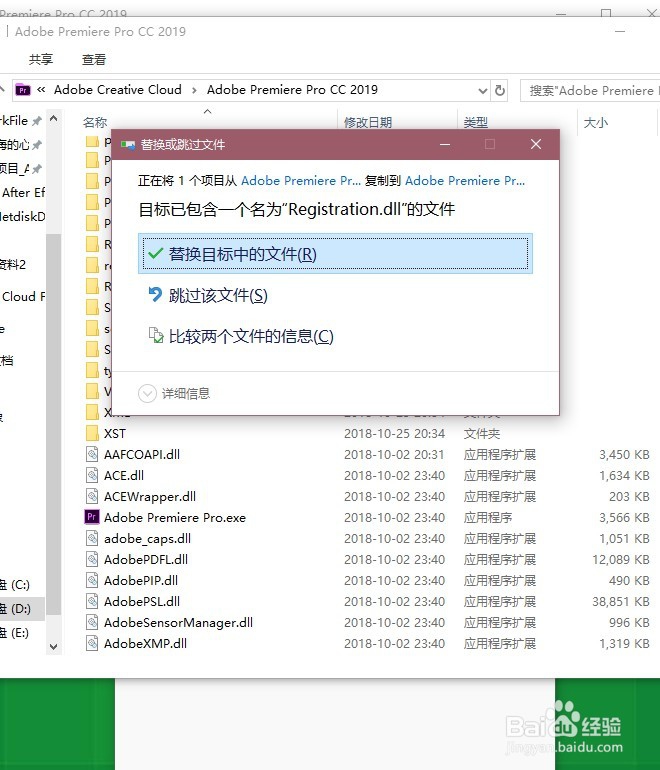The width and height of the screenshot is (660, 770).
Task: Select ACEWrapper.dll file
Action: 150,497
